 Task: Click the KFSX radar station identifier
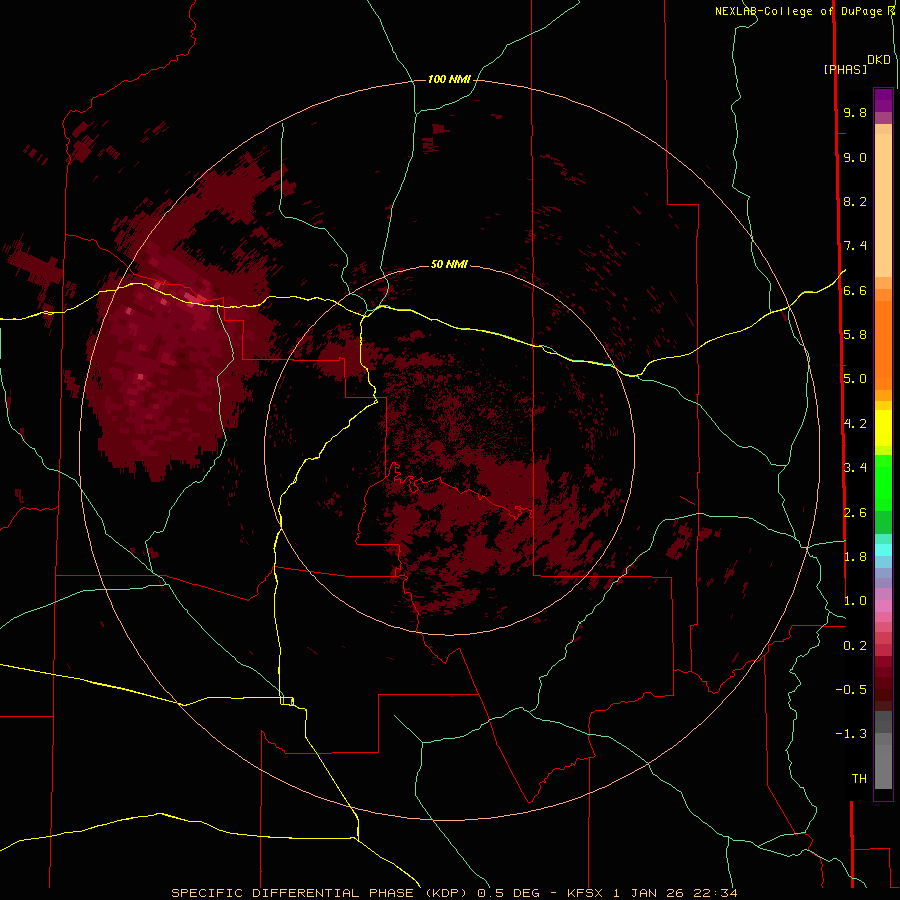pos(585,893)
